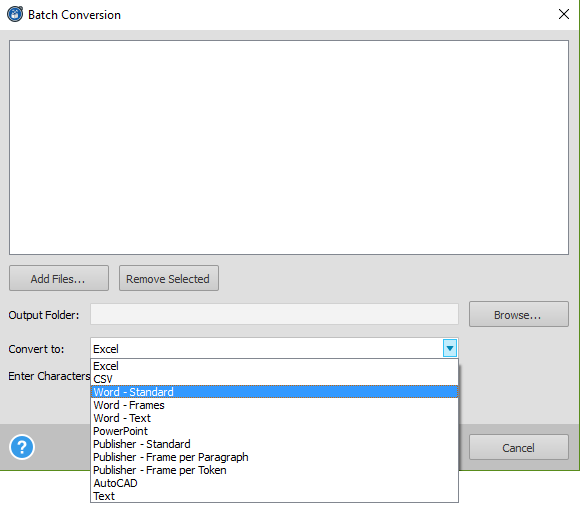This screenshot has width=580, height=511.
Task: Click the blue help question mark icon
Action: coord(22,447)
